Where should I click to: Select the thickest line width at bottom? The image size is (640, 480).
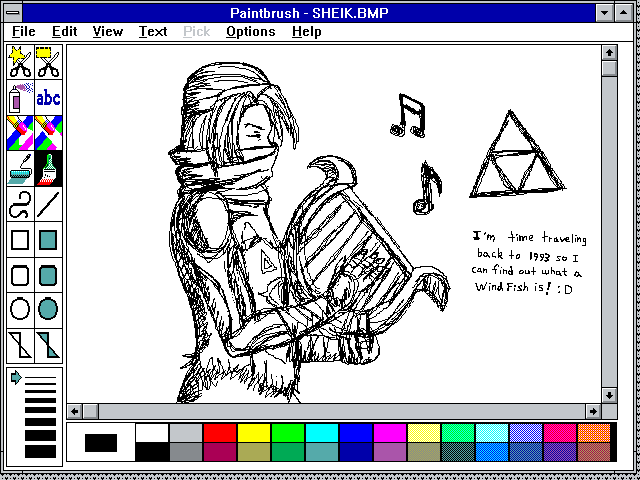[x=40, y=451]
